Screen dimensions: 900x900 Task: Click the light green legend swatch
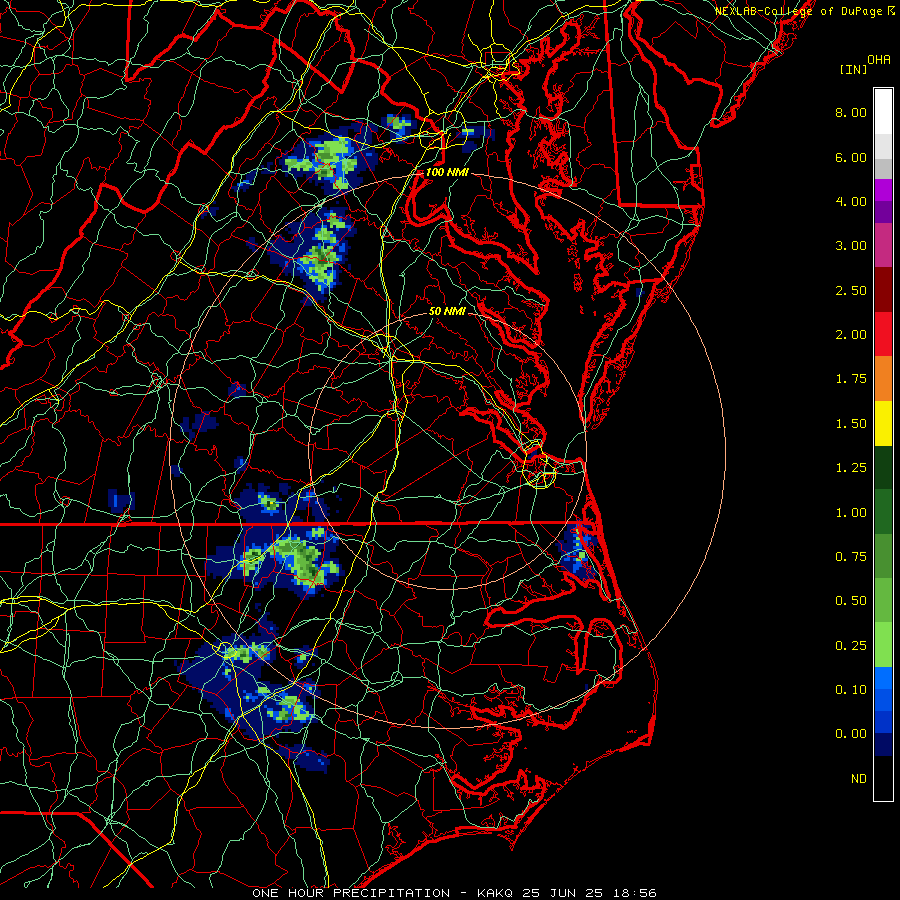click(x=883, y=645)
